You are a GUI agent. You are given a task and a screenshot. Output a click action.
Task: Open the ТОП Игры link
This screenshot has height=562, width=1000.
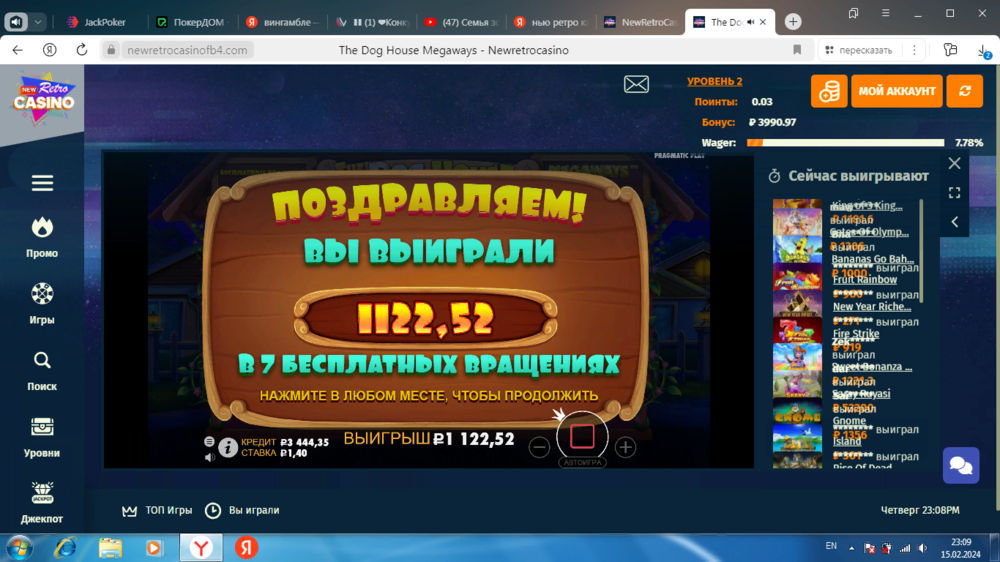(158, 510)
